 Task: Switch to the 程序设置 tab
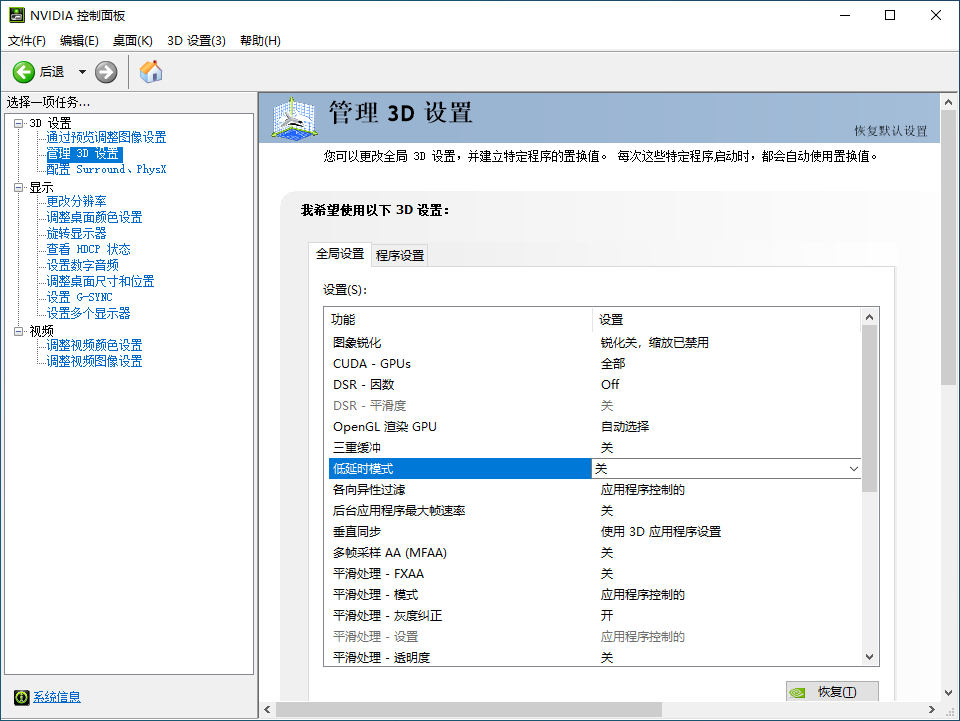click(399, 255)
